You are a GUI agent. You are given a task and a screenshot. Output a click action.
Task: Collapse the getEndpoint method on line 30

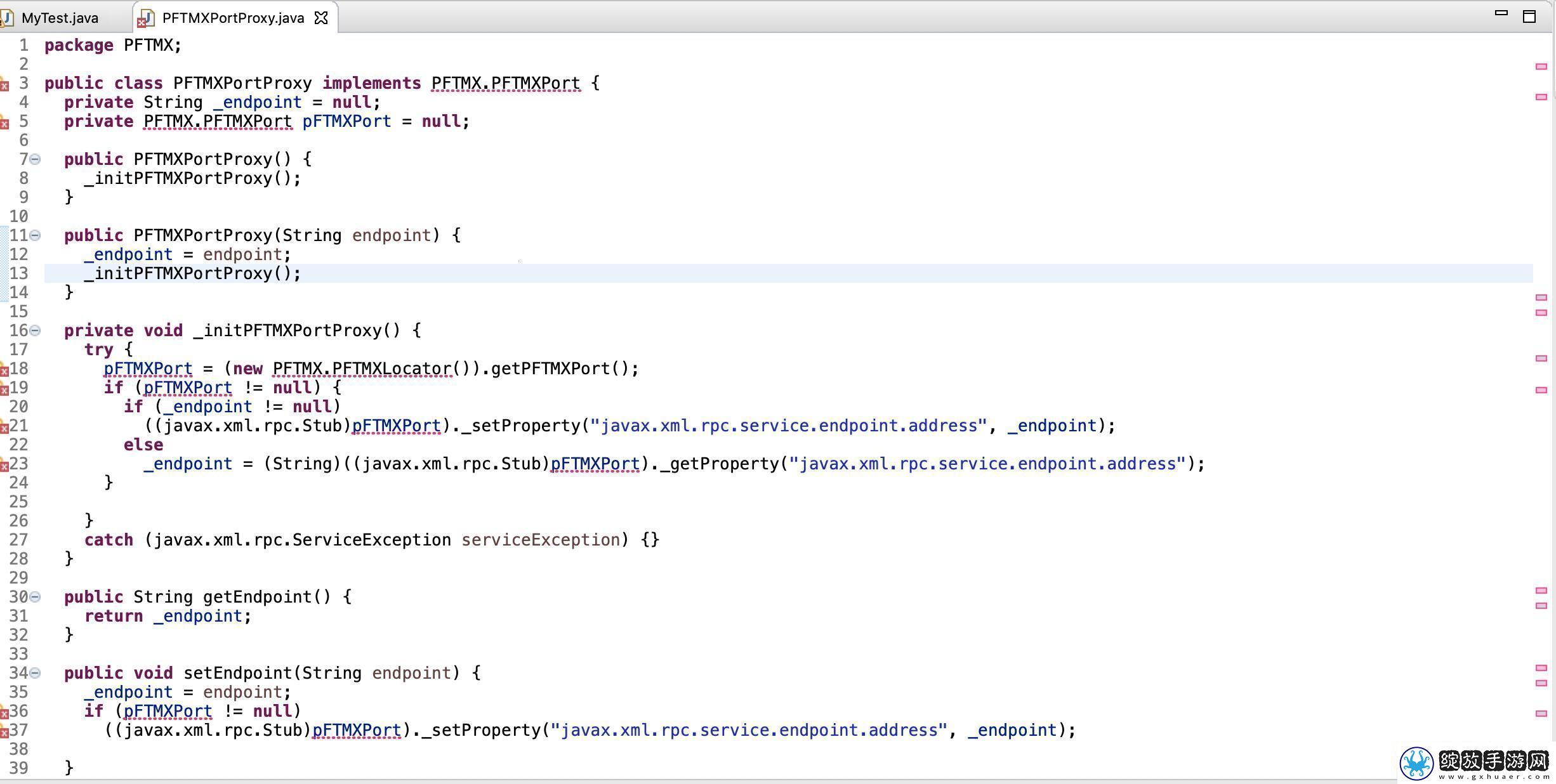[36, 597]
